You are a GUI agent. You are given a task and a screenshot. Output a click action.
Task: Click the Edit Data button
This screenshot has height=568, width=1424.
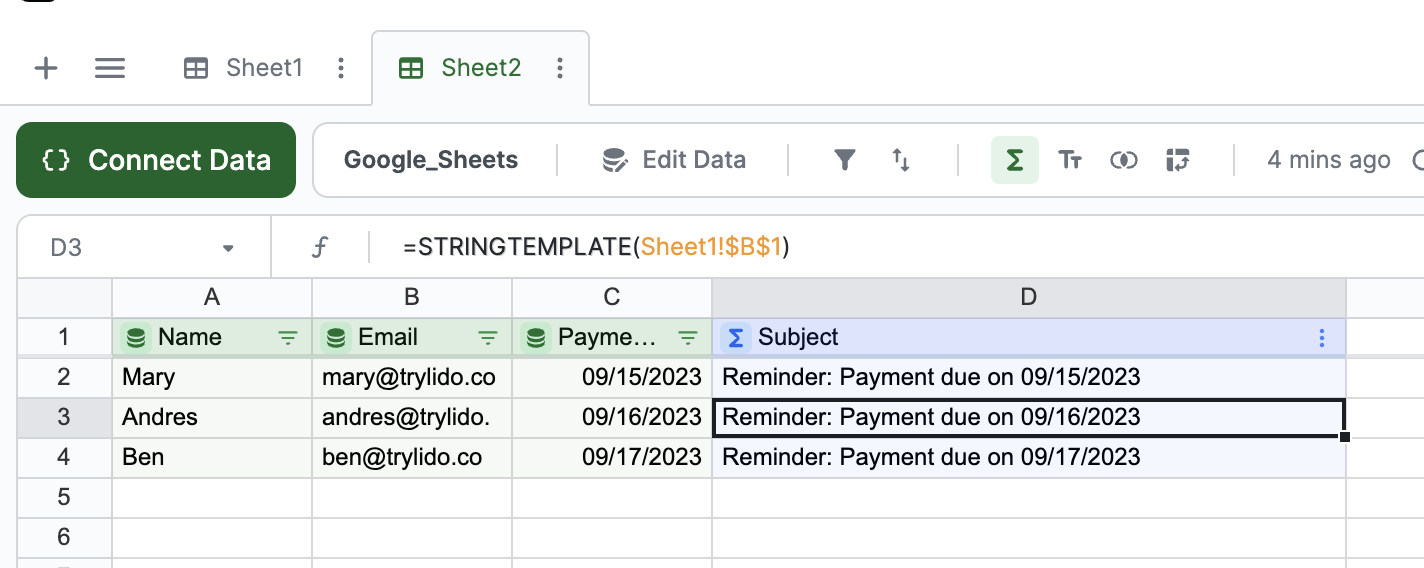[674, 160]
